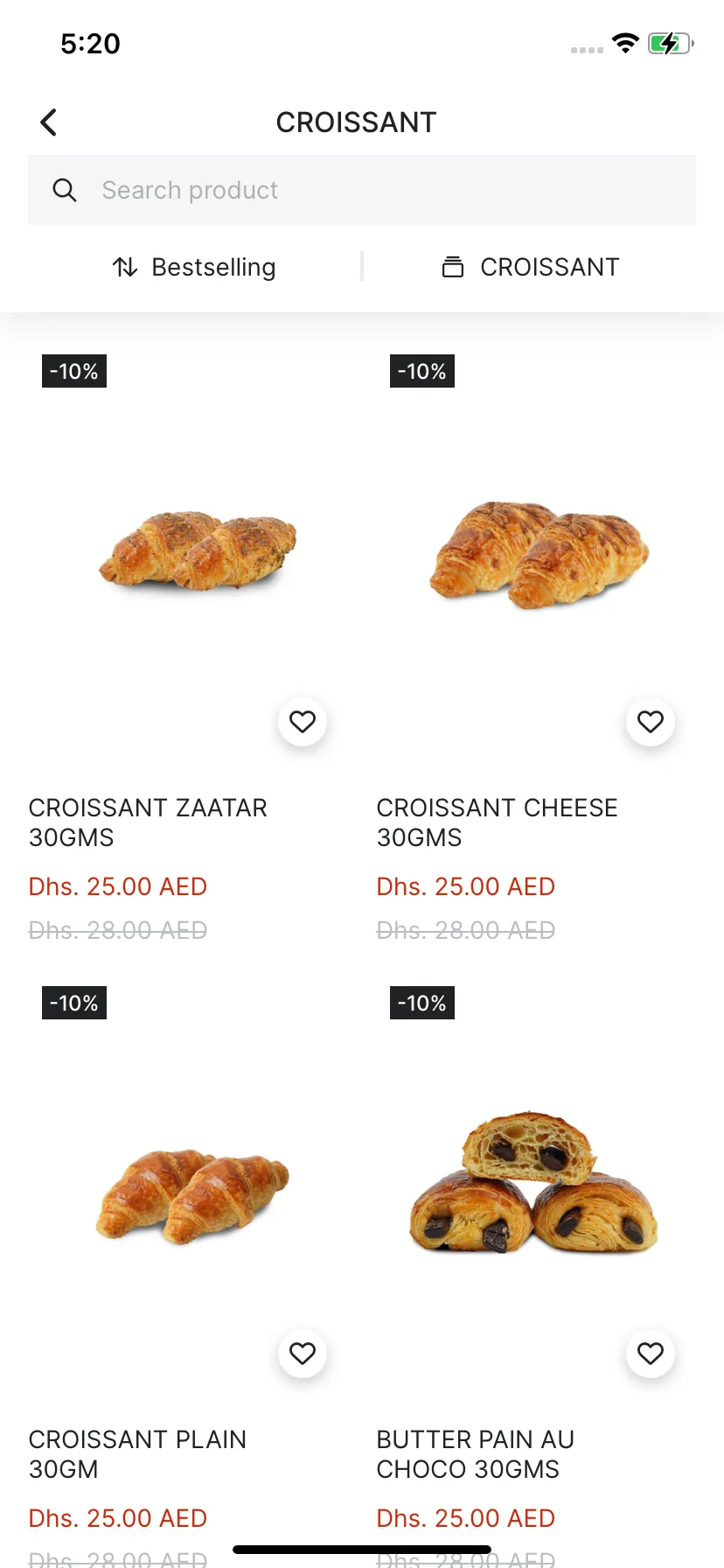Image resolution: width=724 pixels, height=1568 pixels.
Task: Tap the sort arrows icon beside Bestselling
Action: 125,267
